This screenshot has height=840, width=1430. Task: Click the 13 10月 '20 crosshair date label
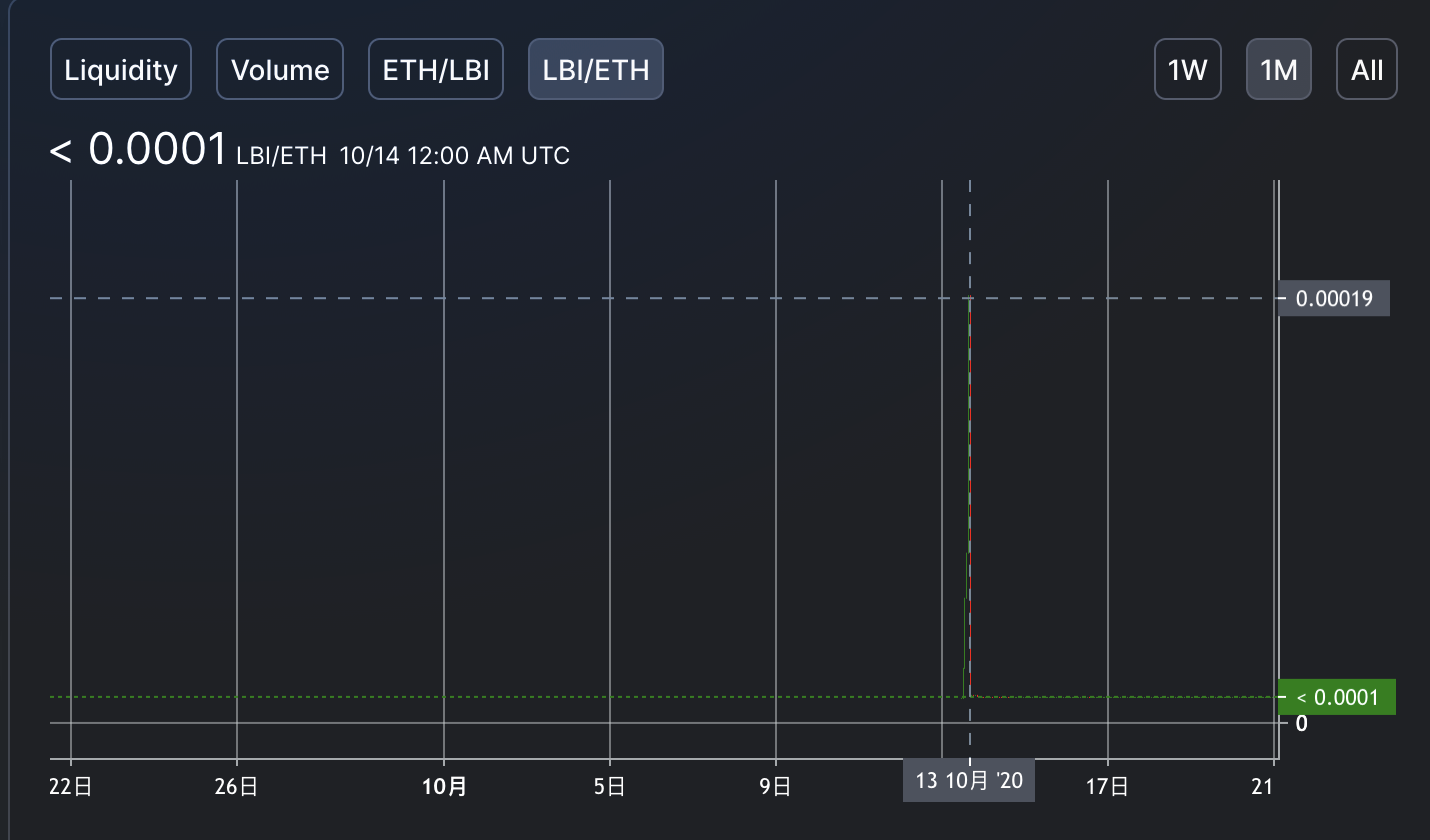click(x=969, y=780)
